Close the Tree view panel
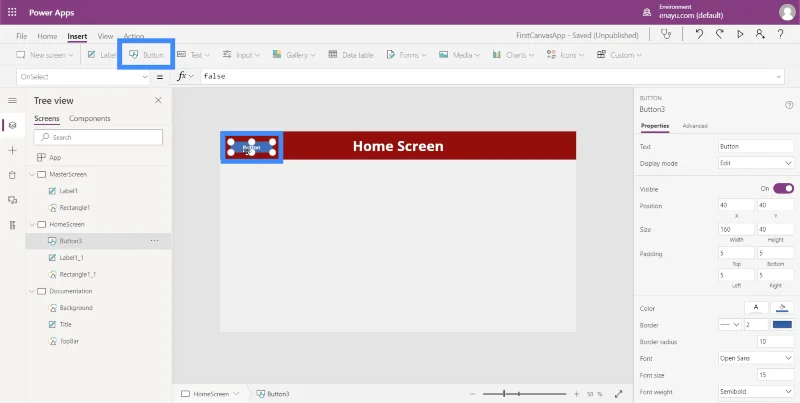 click(158, 100)
